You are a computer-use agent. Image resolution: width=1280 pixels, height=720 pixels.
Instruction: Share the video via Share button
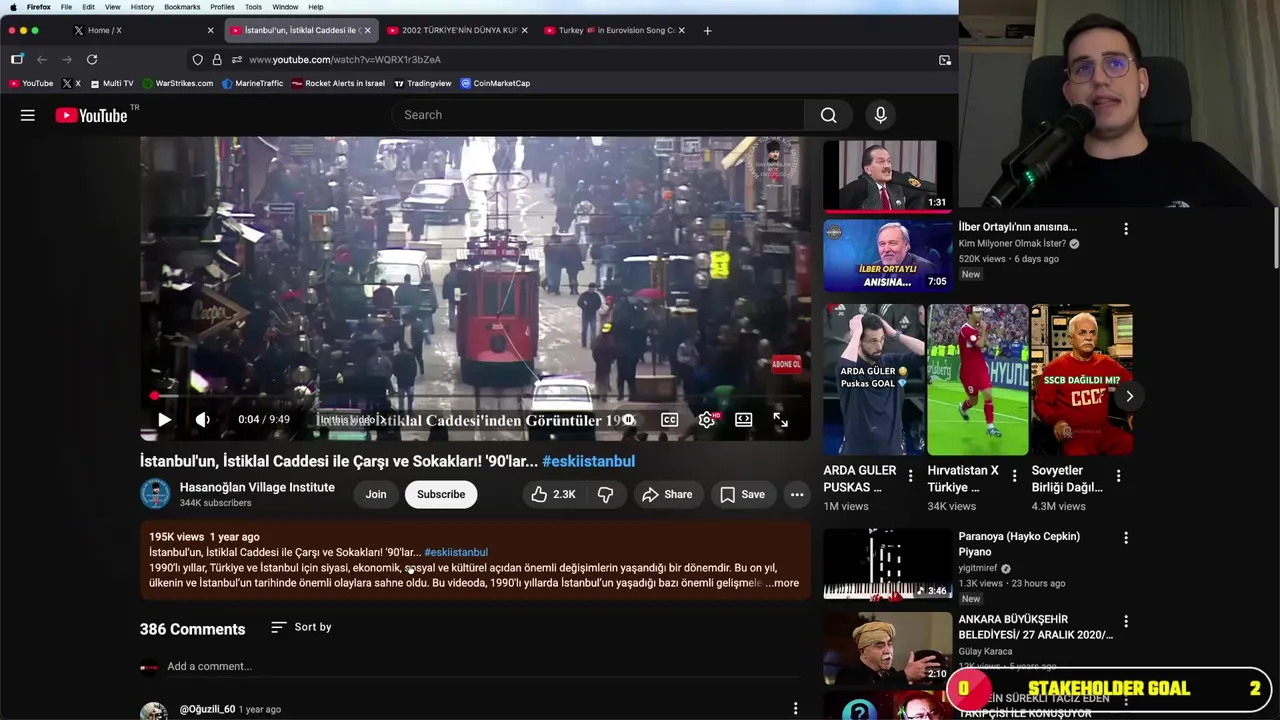click(x=667, y=494)
